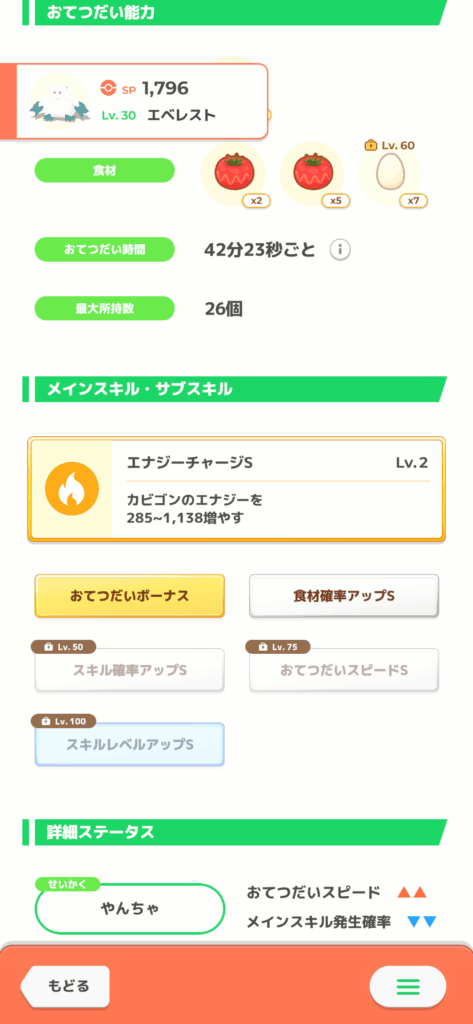Tap the orange flame main skill icon
Viewport: 473px width, 1024px height.
[72, 489]
